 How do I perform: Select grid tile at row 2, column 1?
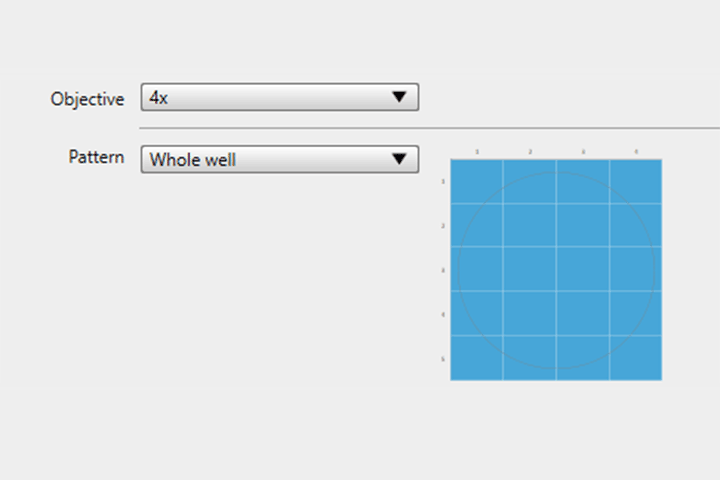tap(476, 225)
